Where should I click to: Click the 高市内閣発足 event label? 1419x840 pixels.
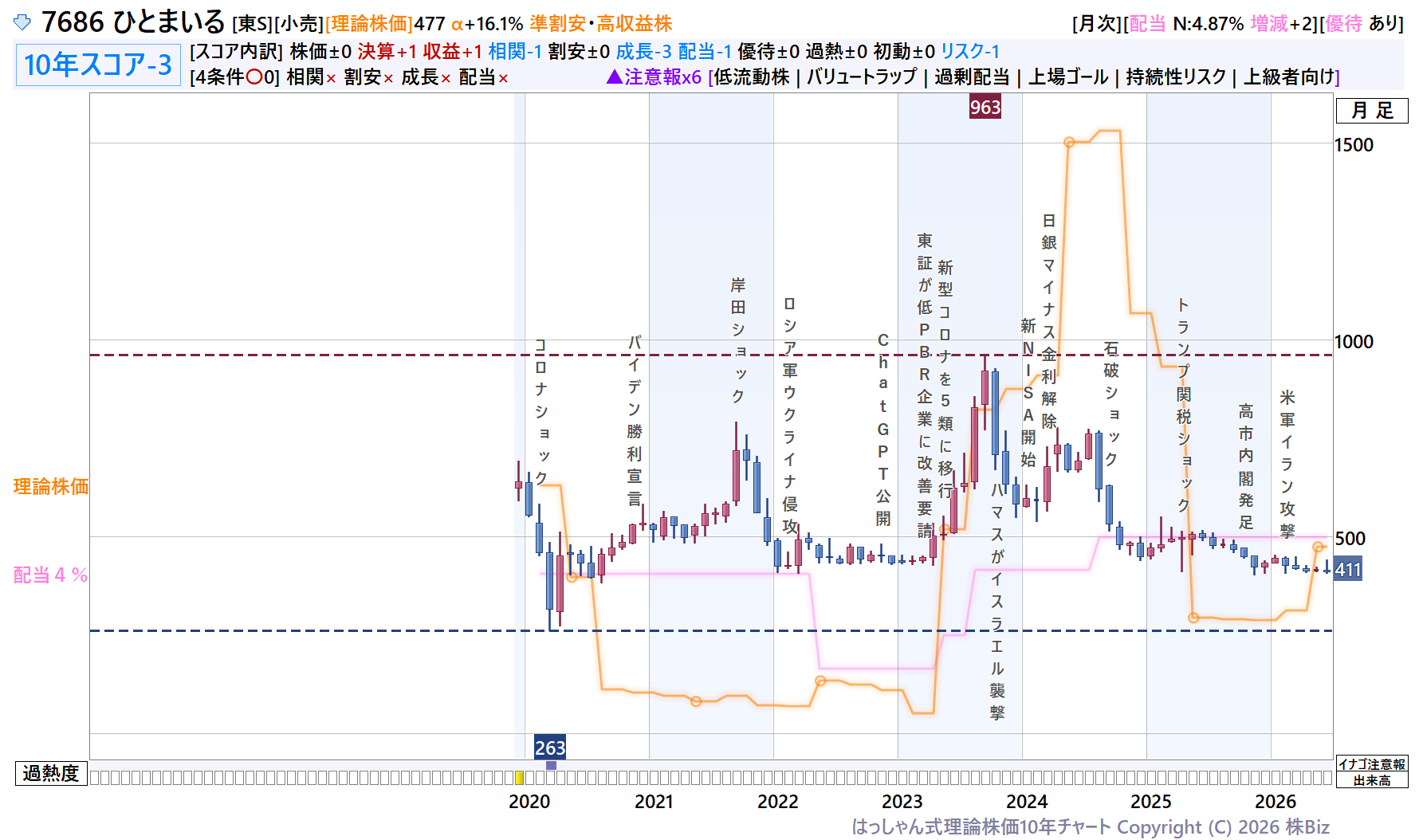pyautogui.click(x=1246, y=466)
